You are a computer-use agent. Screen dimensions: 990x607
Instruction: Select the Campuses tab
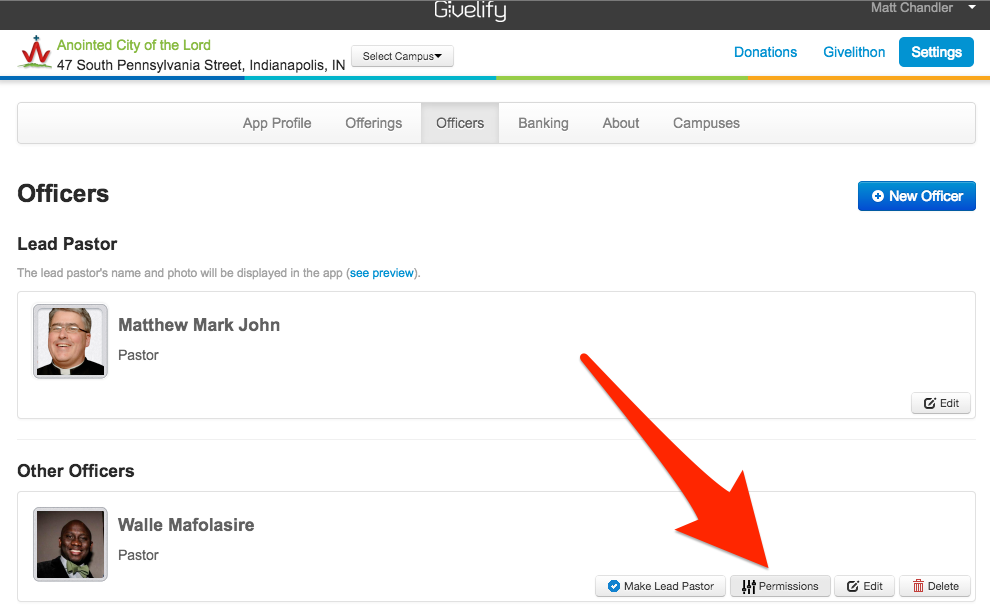coord(706,123)
